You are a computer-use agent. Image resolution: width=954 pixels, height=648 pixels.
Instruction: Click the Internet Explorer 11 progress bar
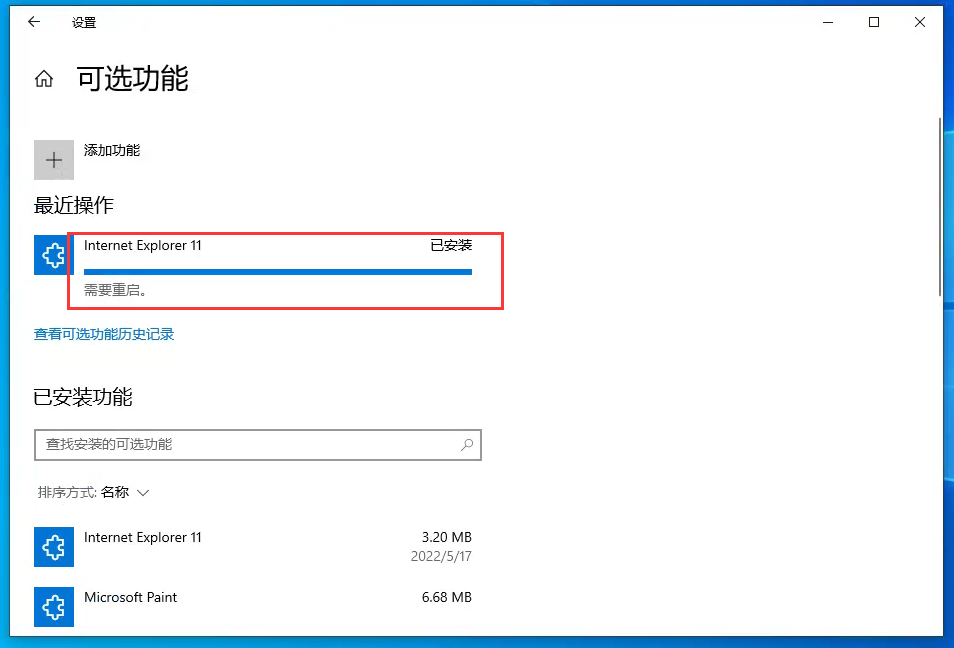pyautogui.click(x=278, y=272)
